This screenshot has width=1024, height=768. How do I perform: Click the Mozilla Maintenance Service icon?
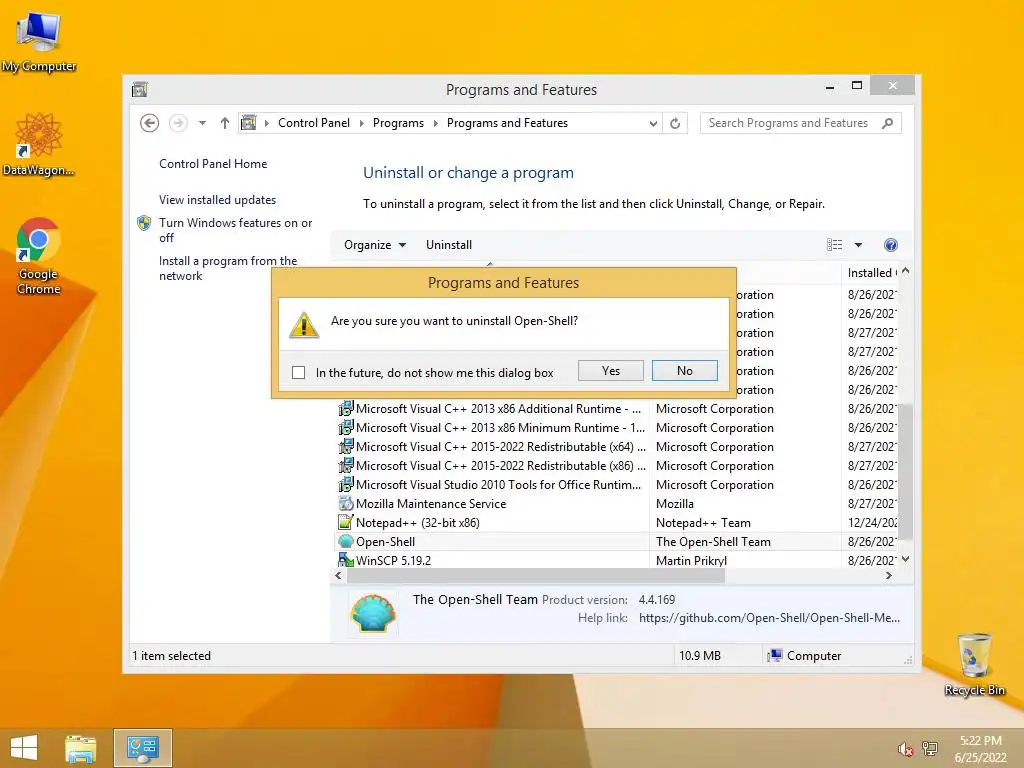345,504
